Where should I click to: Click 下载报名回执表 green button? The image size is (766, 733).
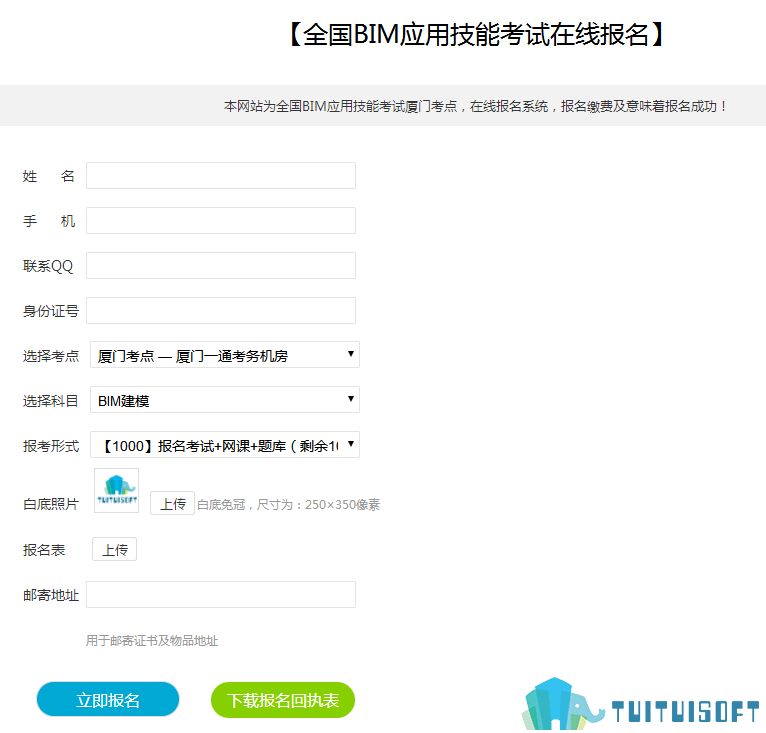click(x=283, y=700)
